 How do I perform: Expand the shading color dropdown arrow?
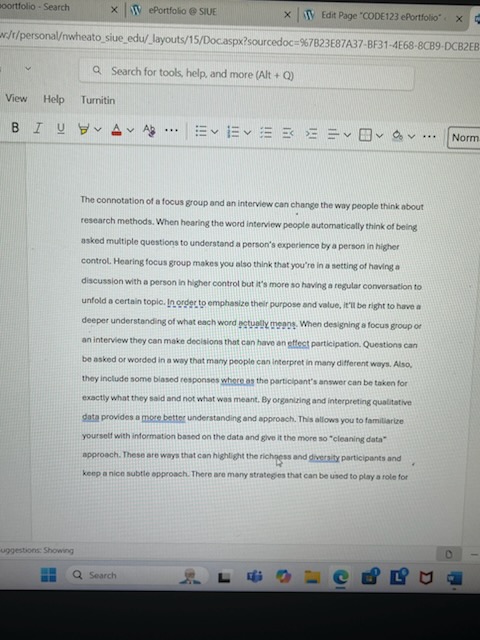click(x=411, y=136)
